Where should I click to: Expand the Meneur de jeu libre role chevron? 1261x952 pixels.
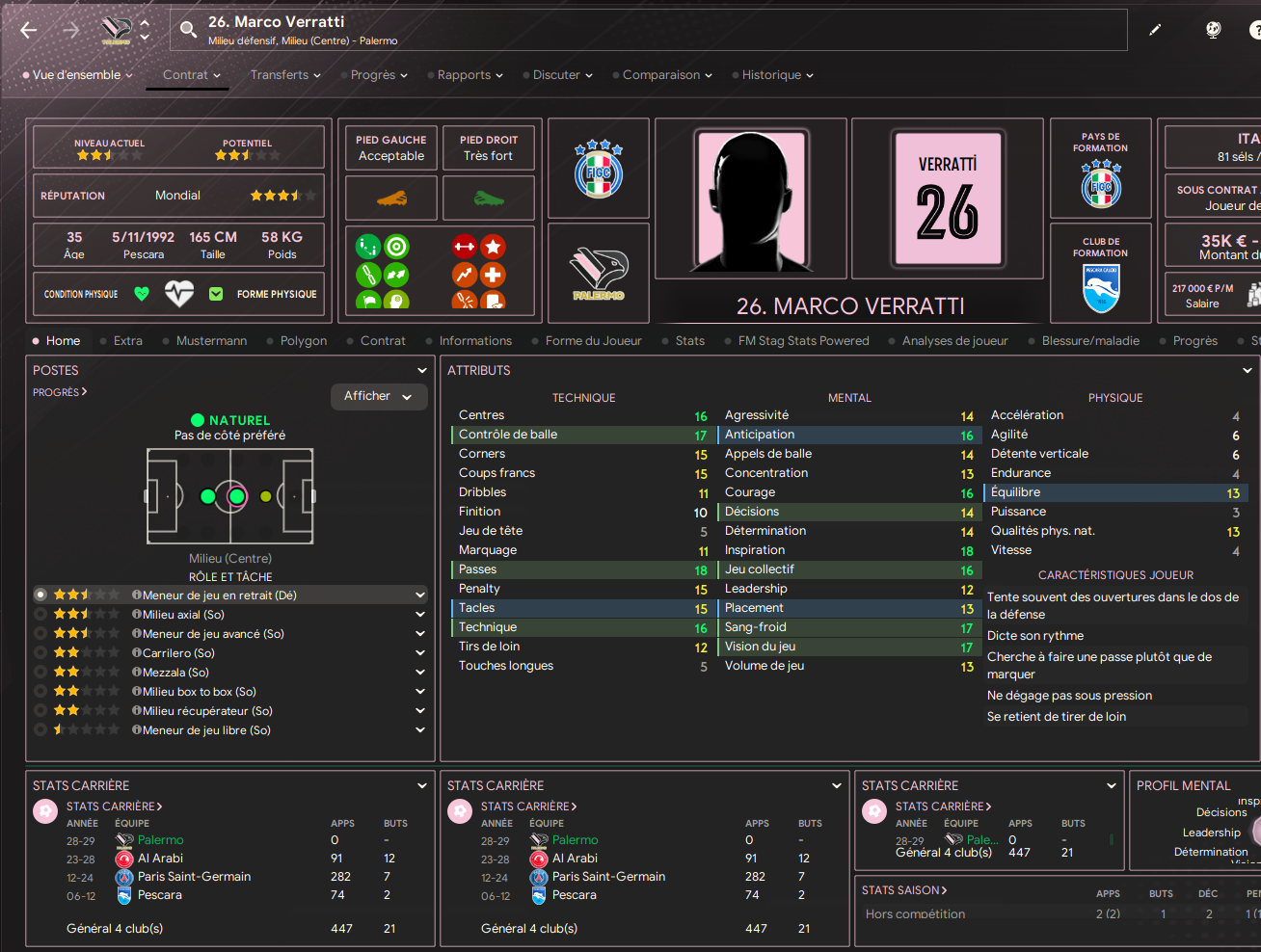click(420, 730)
